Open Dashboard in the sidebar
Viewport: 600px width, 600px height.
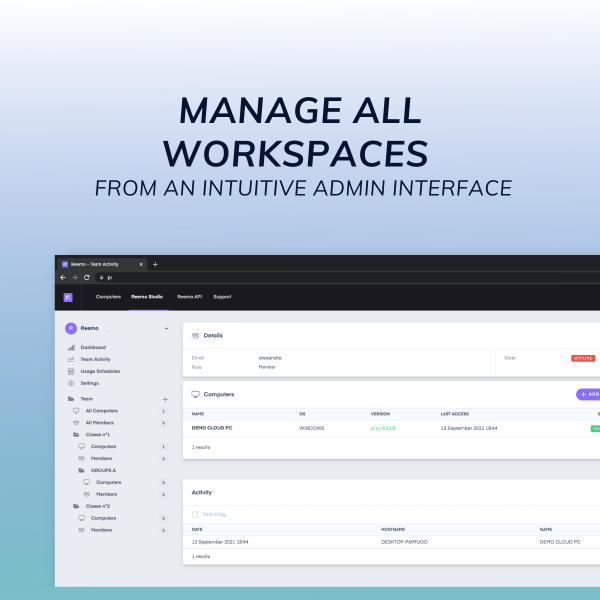click(93, 347)
